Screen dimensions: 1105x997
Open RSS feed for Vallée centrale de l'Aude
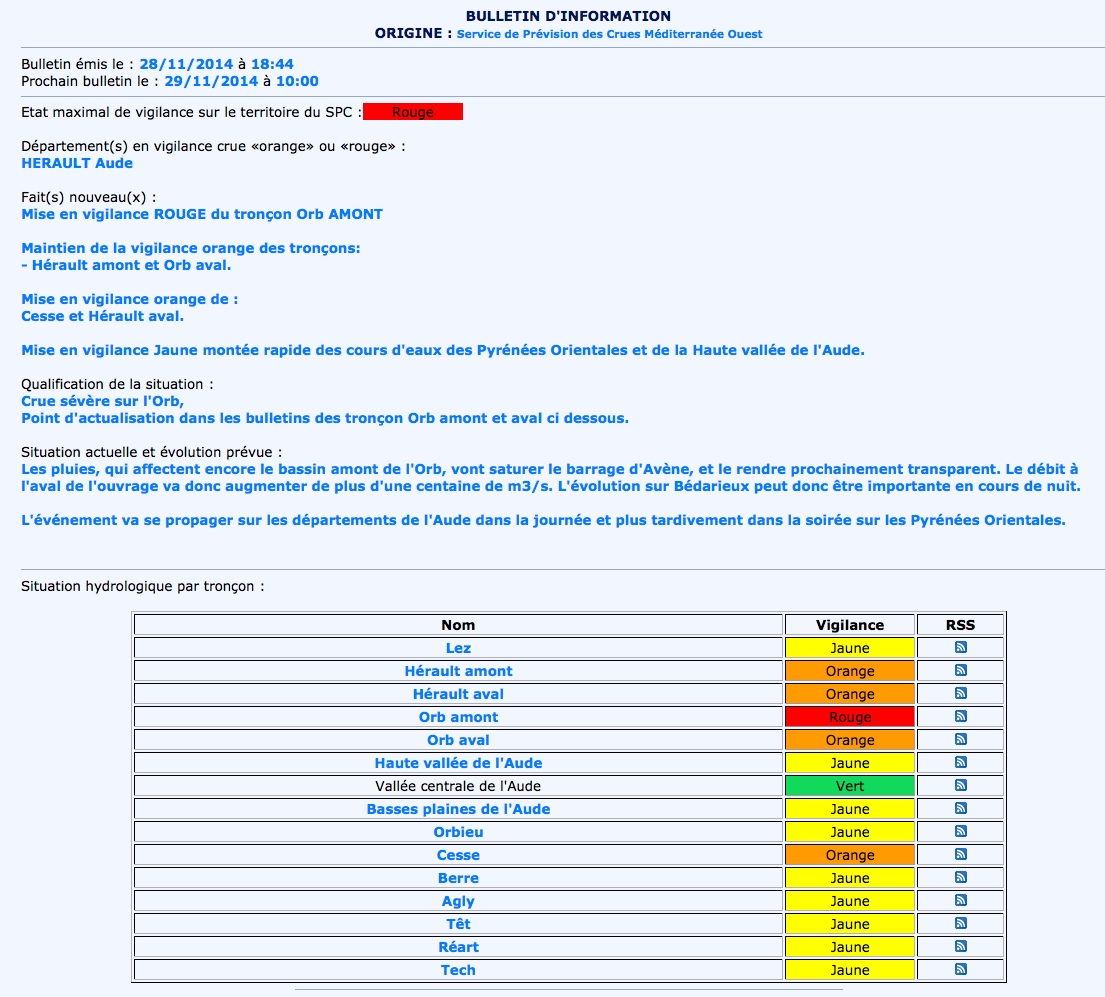click(961, 785)
